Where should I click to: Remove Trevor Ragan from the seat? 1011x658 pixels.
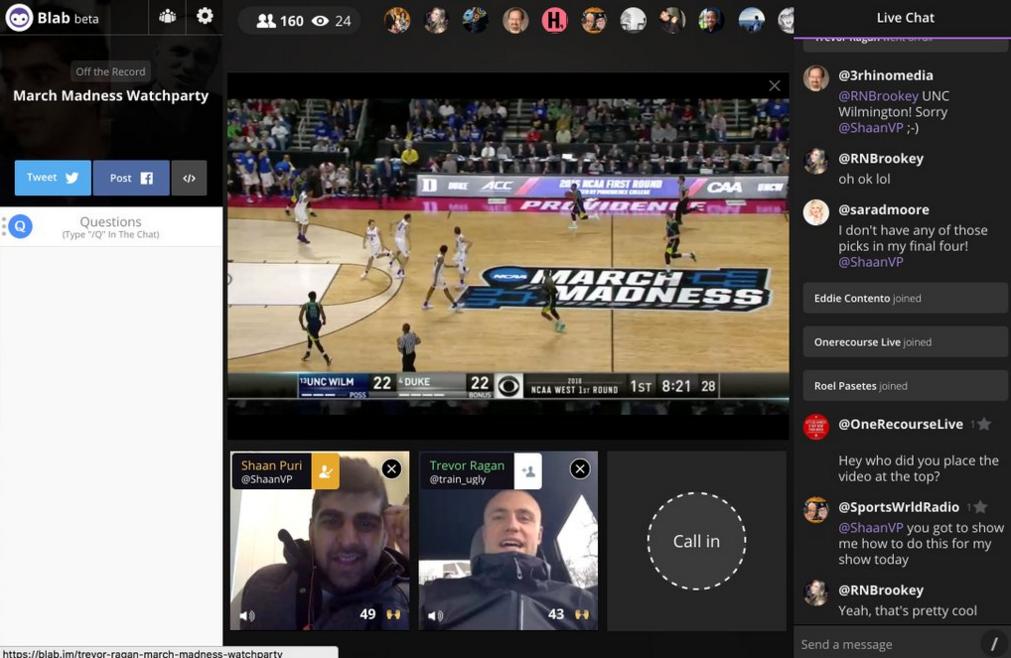point(580,469)
